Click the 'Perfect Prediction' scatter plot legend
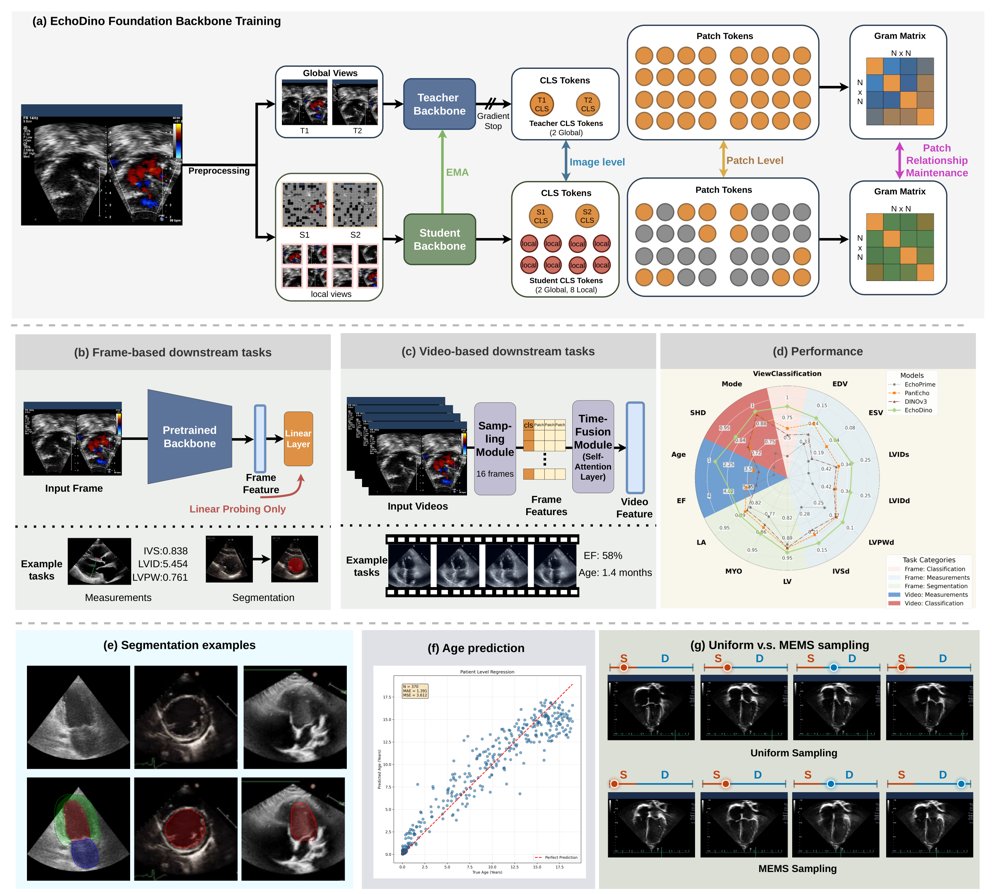Screen dimensions: 1000x894 [x=555, y=858]
